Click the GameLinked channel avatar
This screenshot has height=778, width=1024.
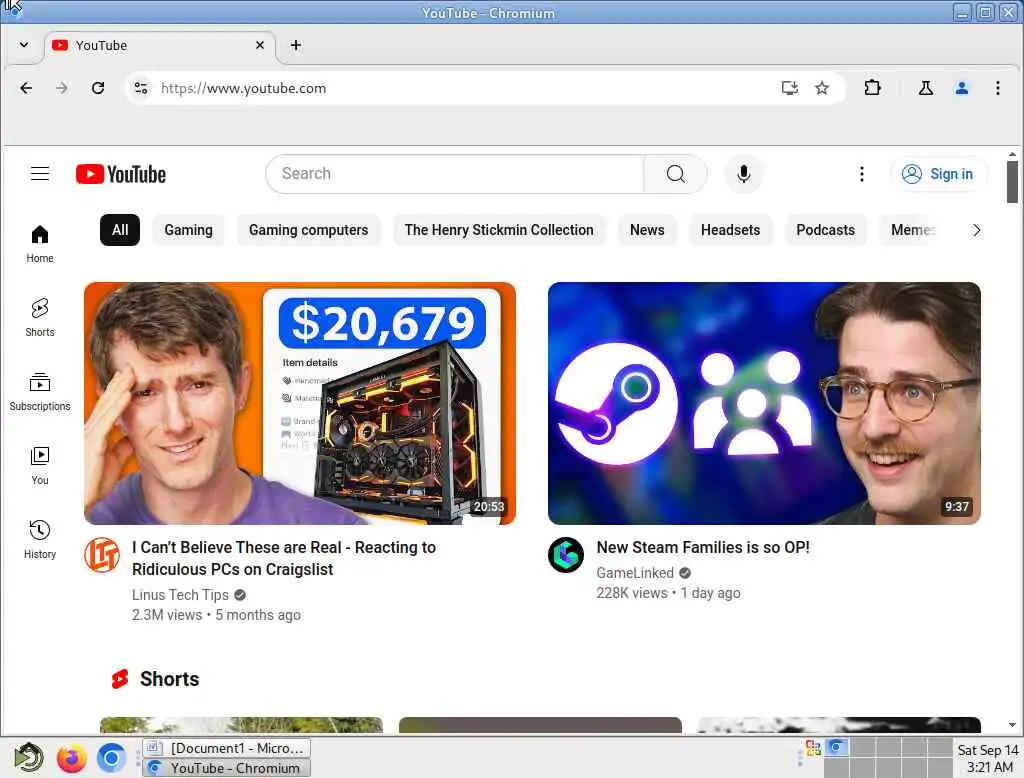click(566, 555)
